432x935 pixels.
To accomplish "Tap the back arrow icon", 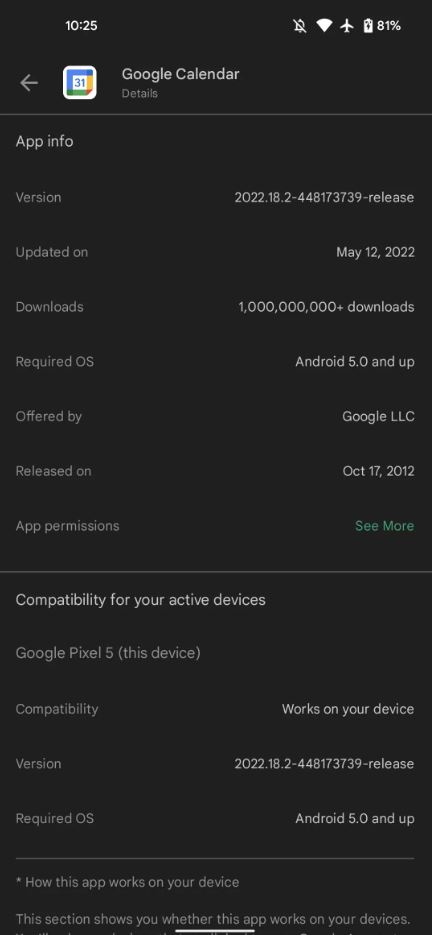I will (29, 83).
